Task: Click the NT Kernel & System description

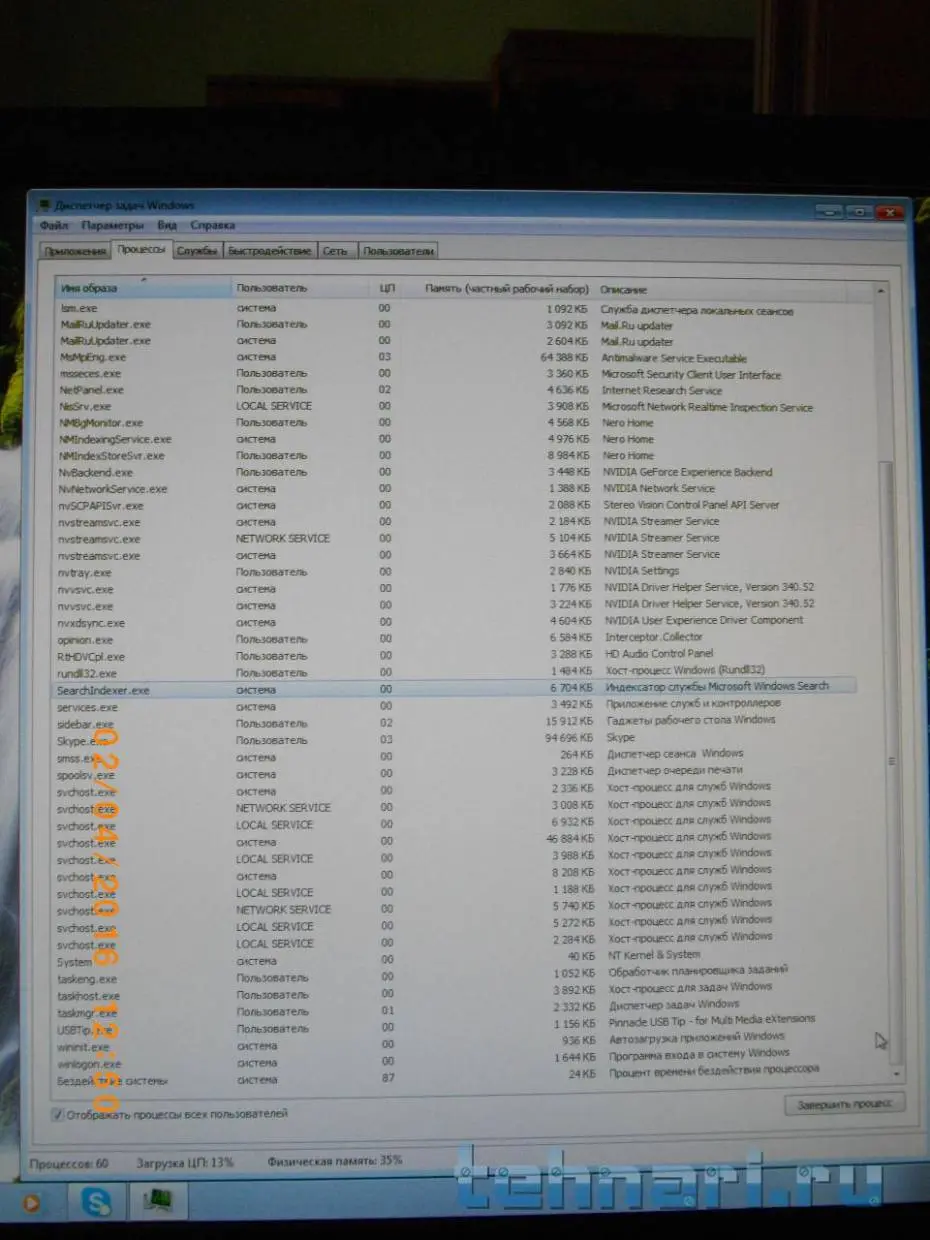Action: click(x=654, y=954)
